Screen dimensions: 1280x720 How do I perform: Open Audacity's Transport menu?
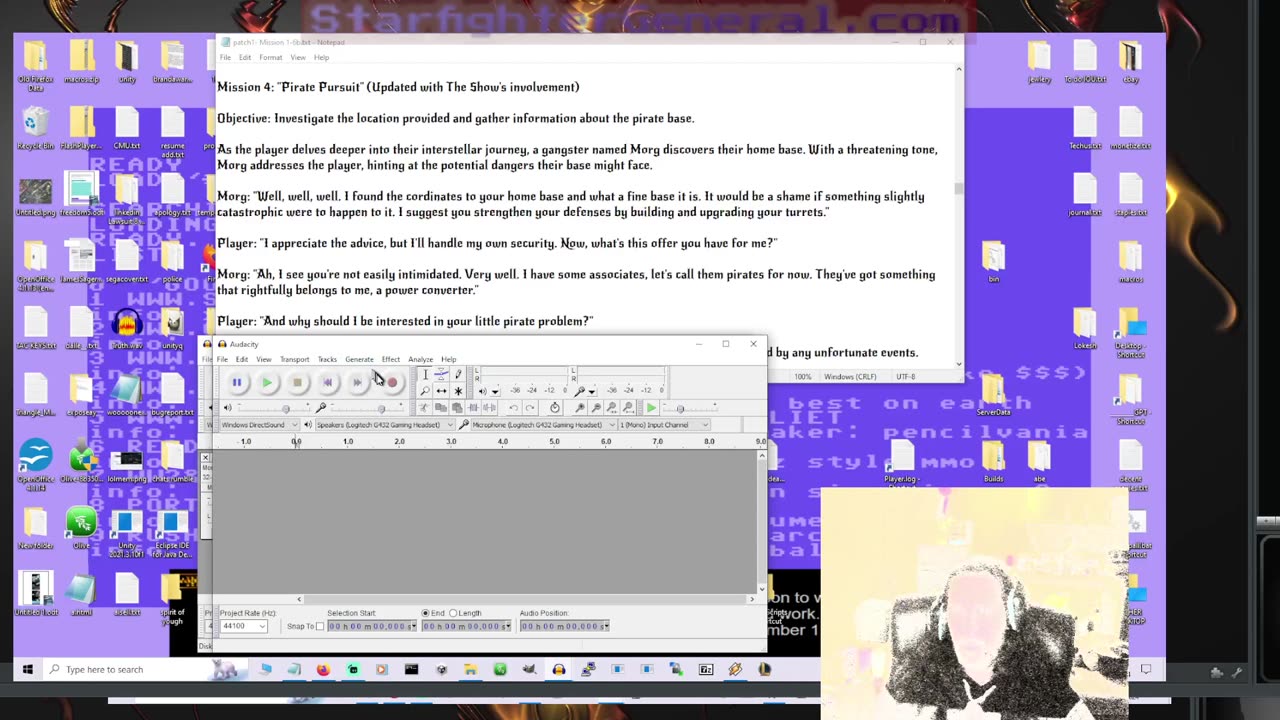tap(294, 359)
